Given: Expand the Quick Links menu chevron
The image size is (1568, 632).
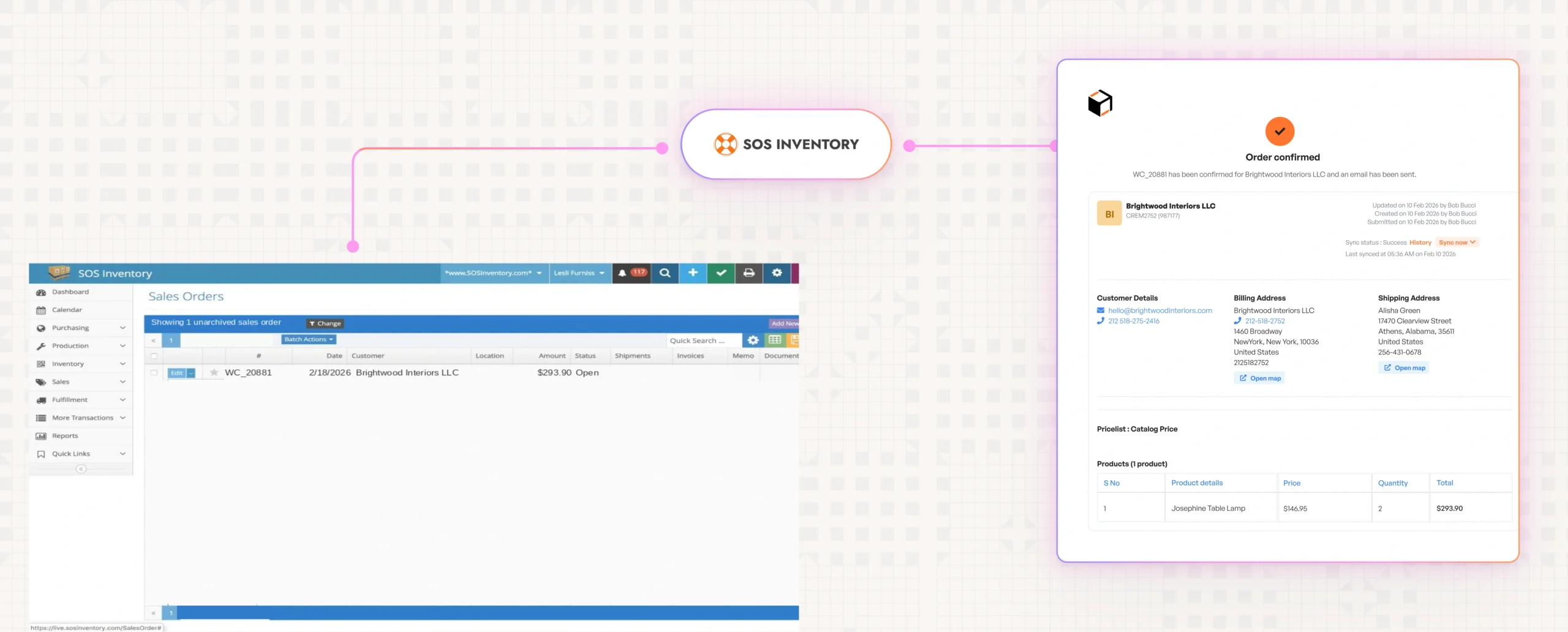Looking at the screenshot, I should 123,454.
